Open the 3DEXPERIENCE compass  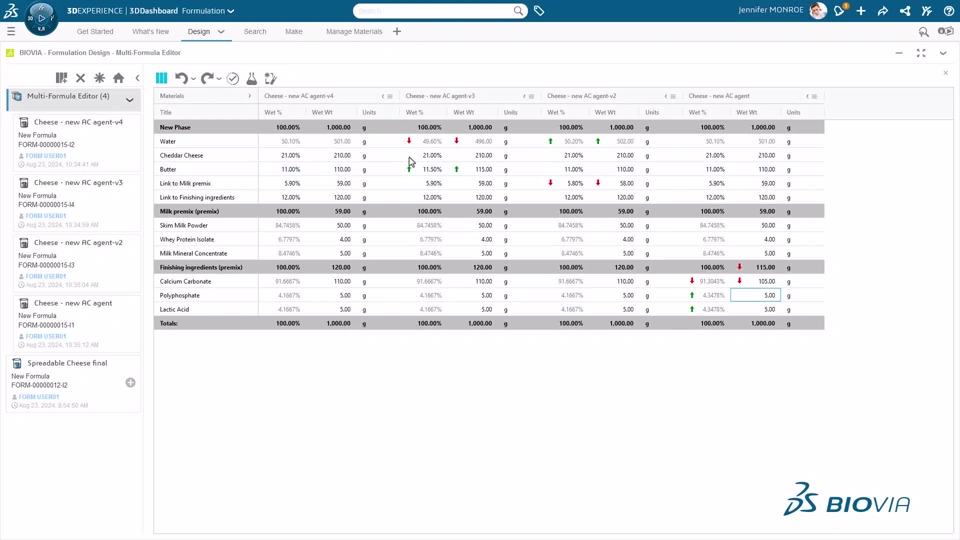coord(41,18)
